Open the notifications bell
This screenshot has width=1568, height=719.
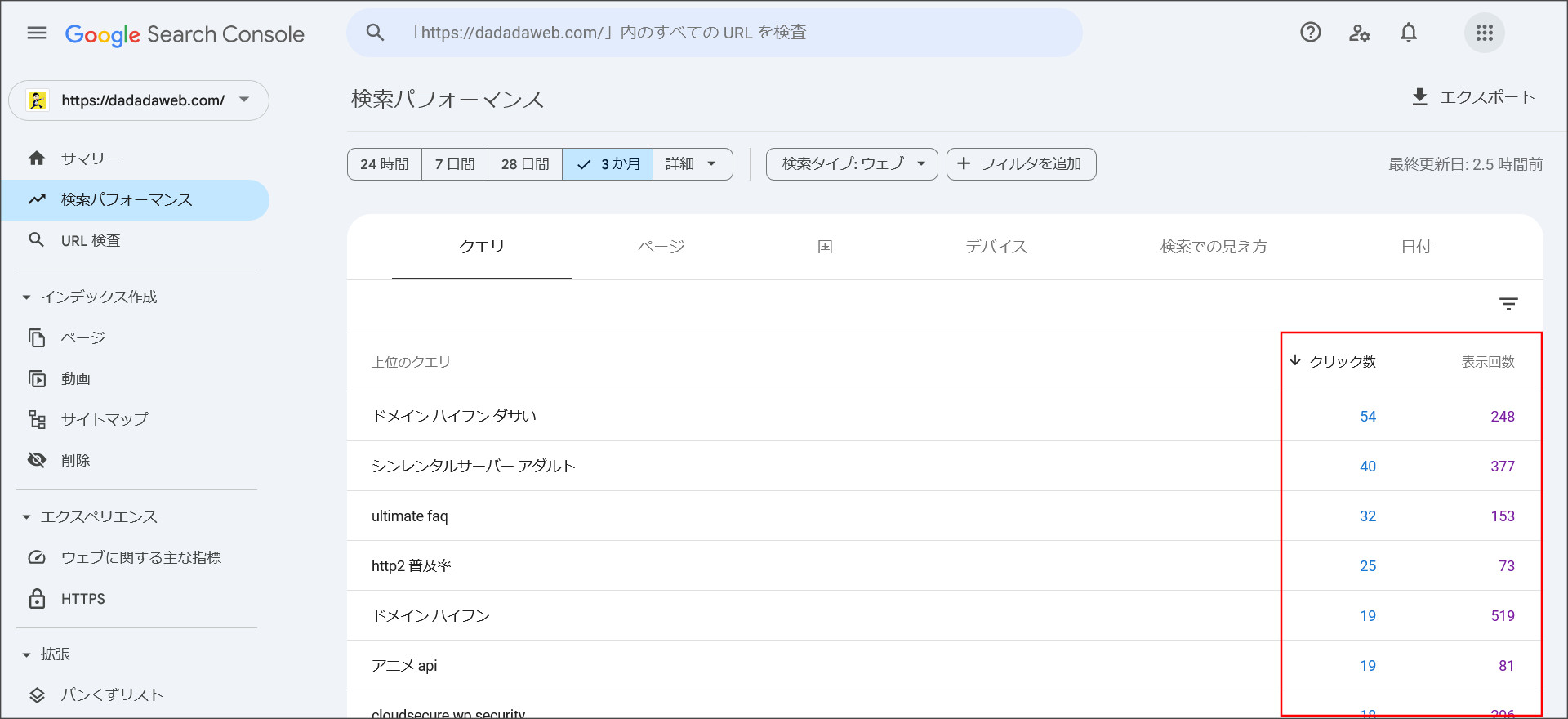(1409, 33)
